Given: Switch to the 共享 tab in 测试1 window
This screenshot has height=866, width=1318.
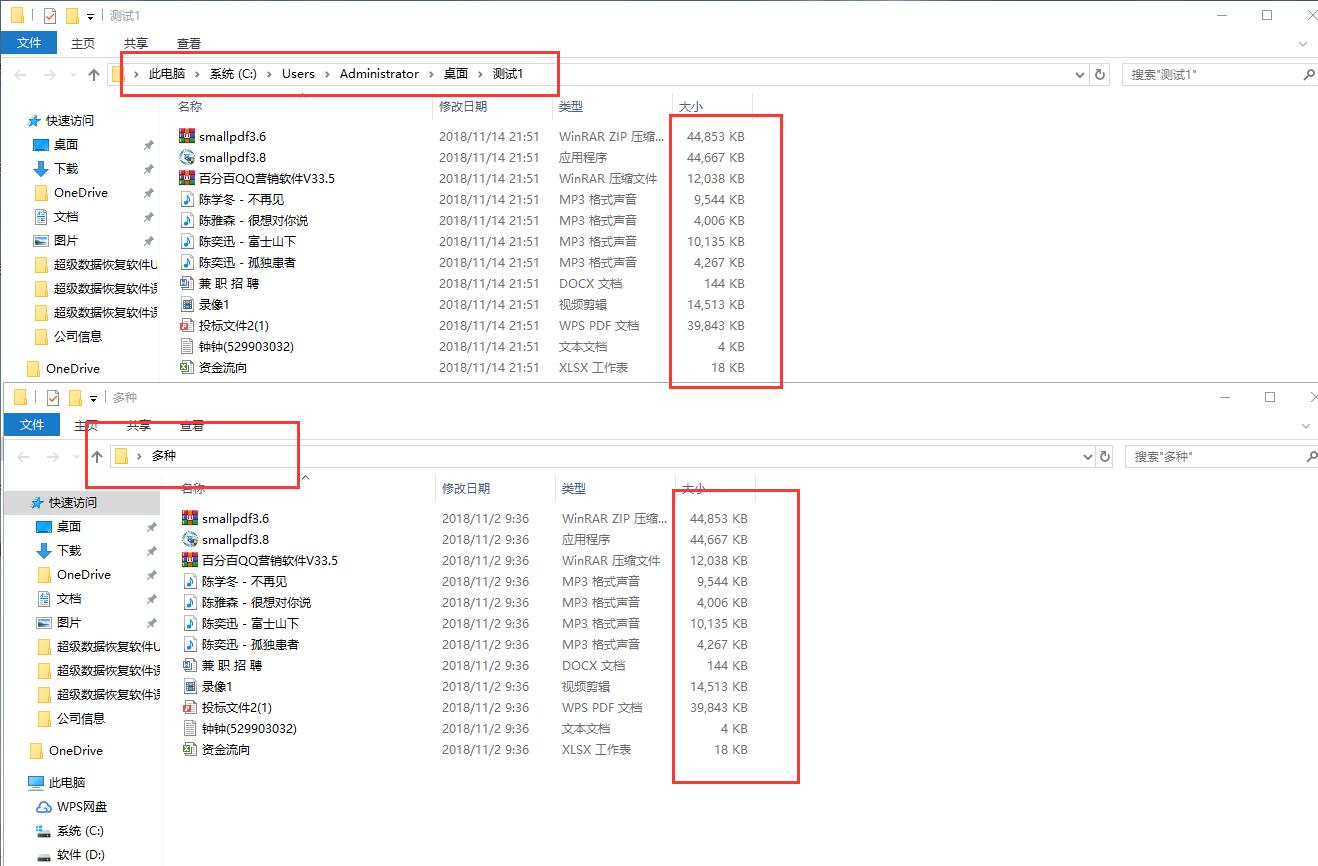Looking at the screenshot, I should (x=136, y=43).
